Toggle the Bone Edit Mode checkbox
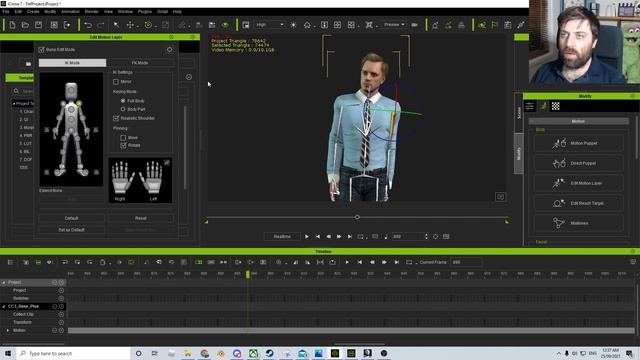Viewport: 640px width, 360px height. click(x=41, y=49)
